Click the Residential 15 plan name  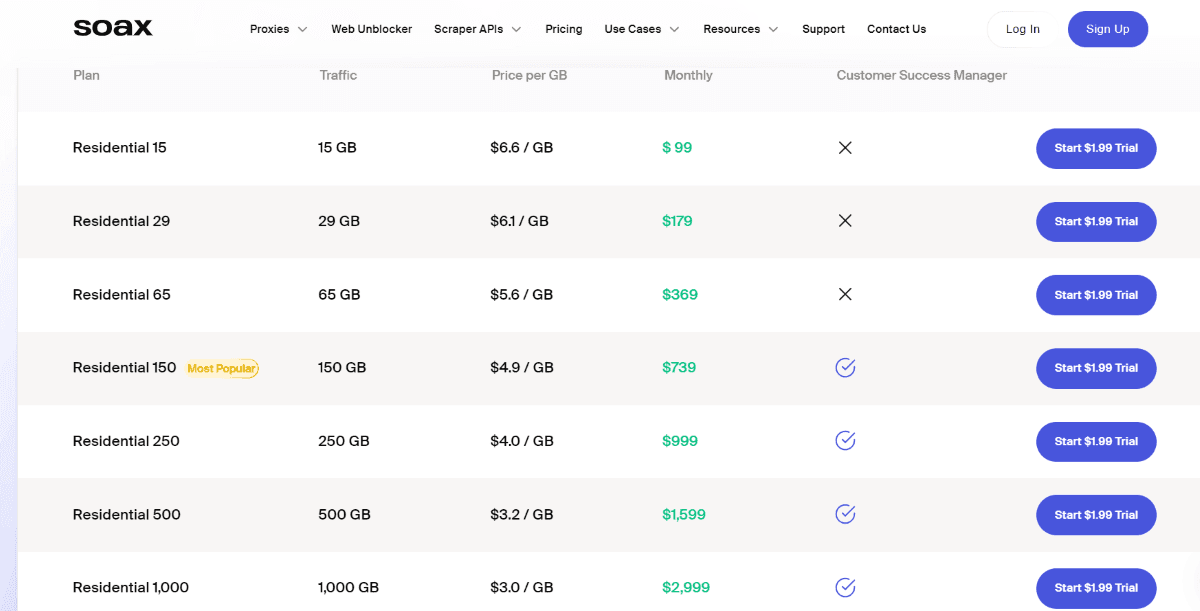click(x=120, y=148)
